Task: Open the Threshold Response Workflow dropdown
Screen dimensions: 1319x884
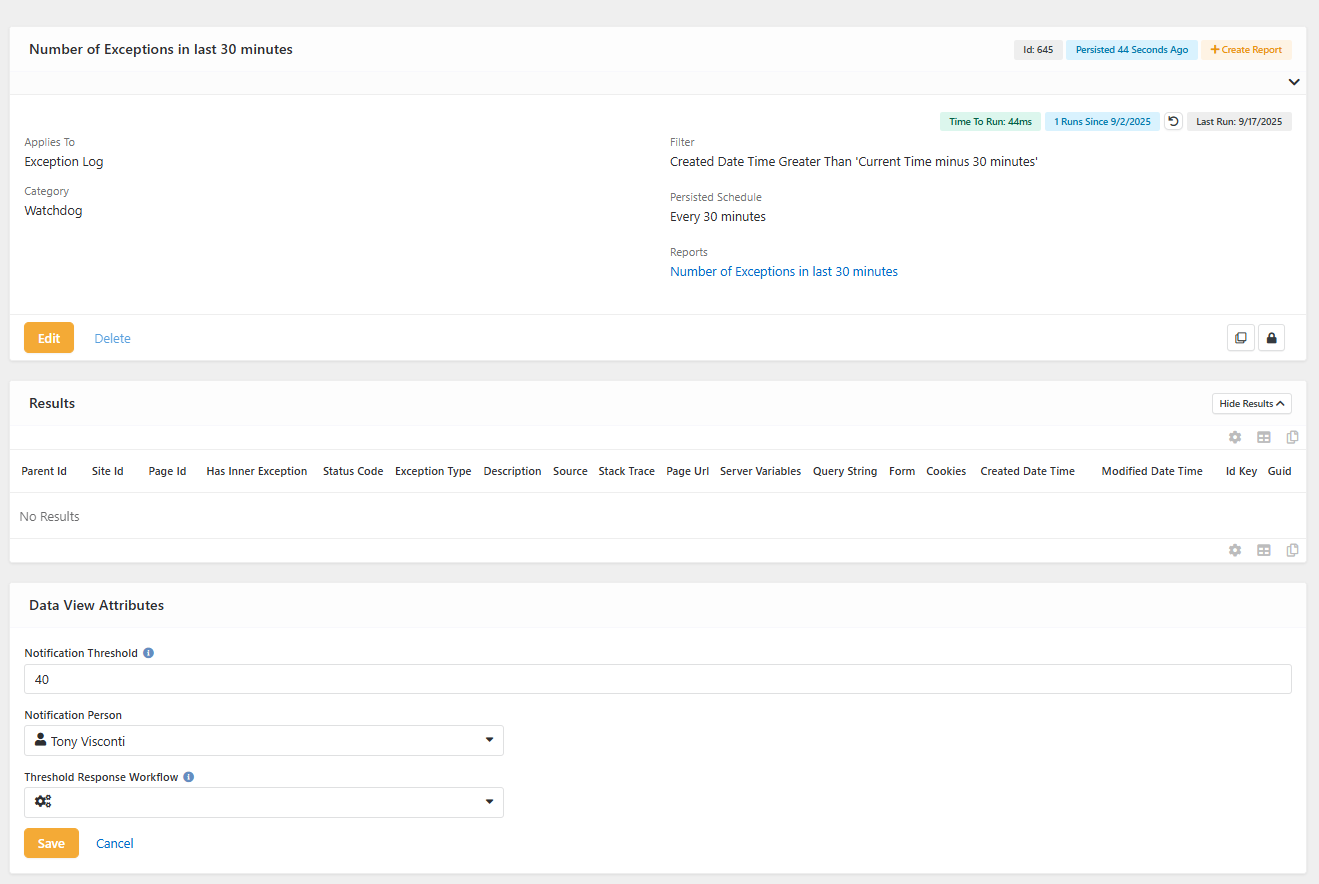Action: (264, 802)
